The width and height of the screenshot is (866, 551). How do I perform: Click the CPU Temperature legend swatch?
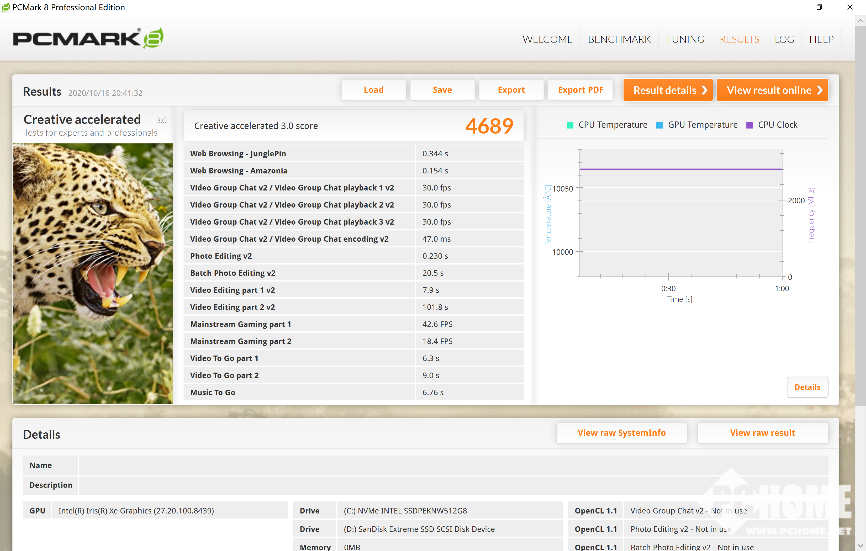[x=570, y=125]
